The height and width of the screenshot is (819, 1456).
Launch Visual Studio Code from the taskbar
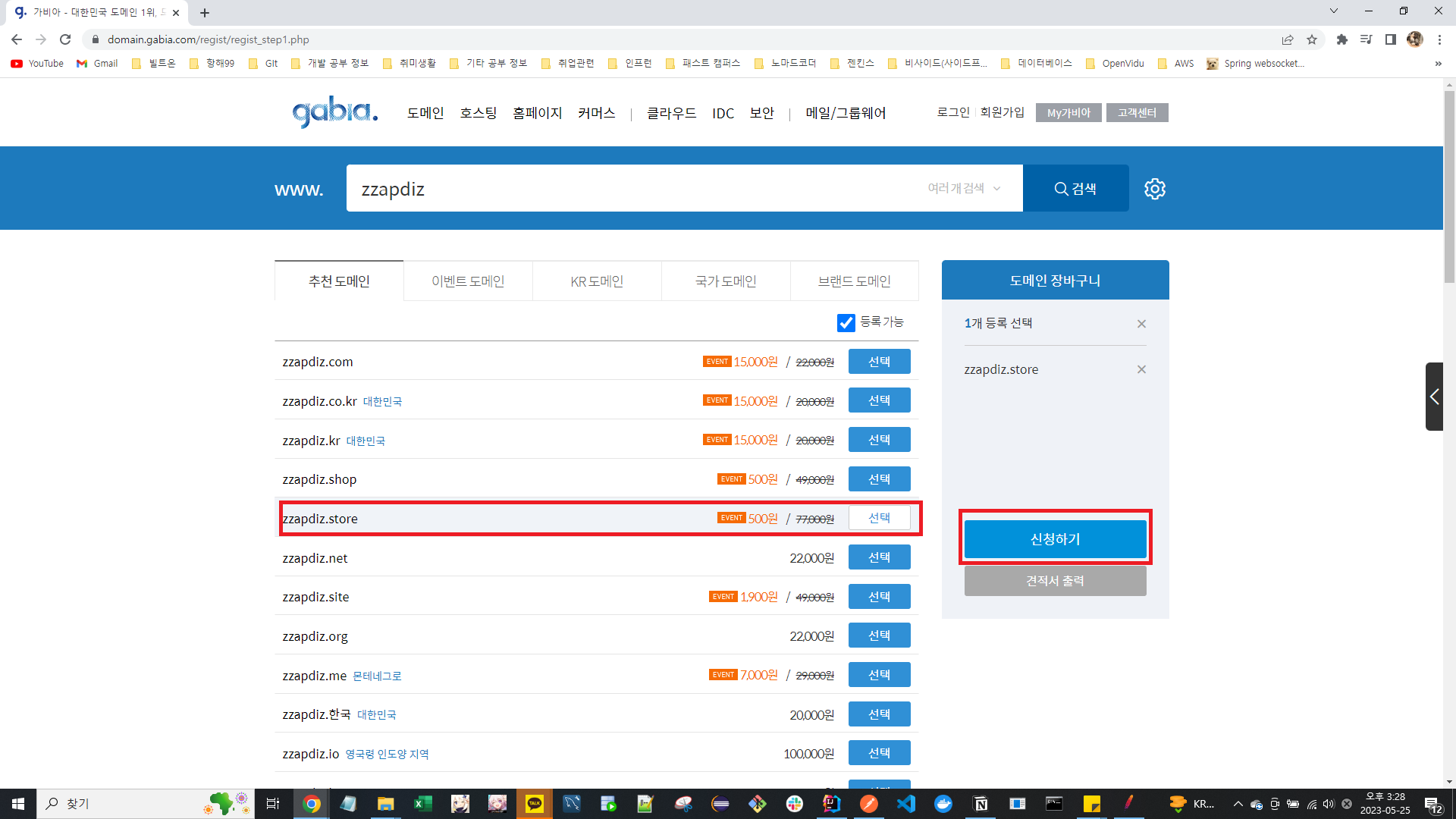(x=906, y=804)
